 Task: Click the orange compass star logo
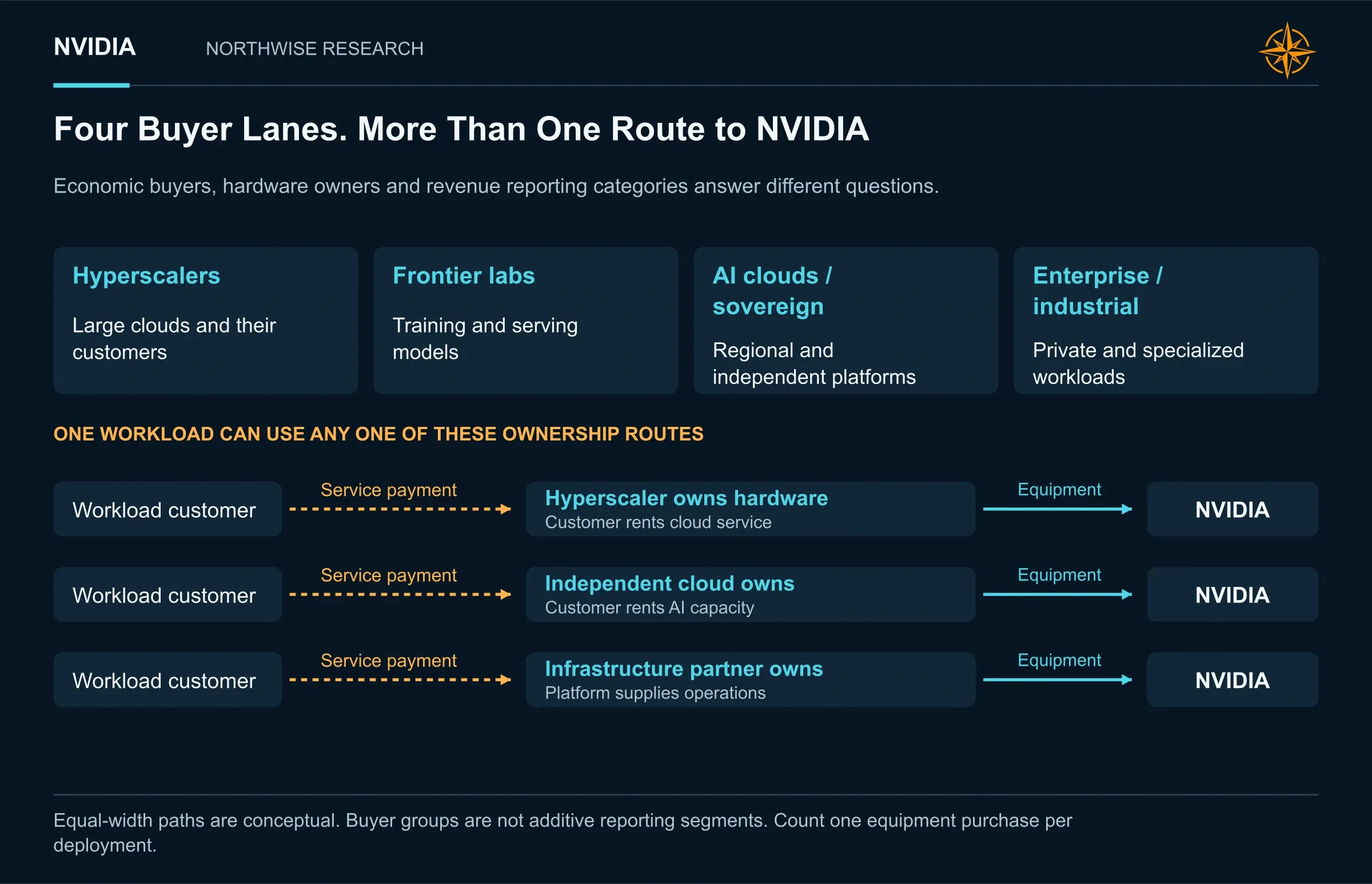(x=1287, y=50)
